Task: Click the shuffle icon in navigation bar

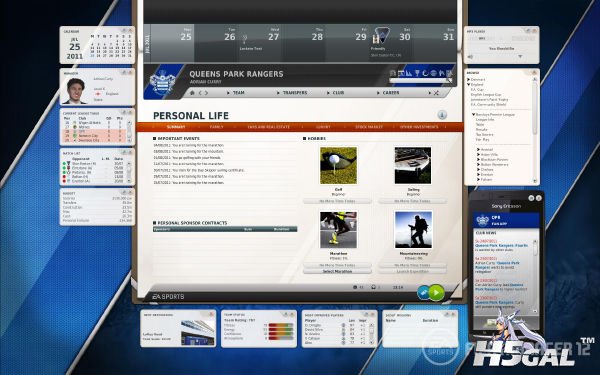Action: click(436, 93)
